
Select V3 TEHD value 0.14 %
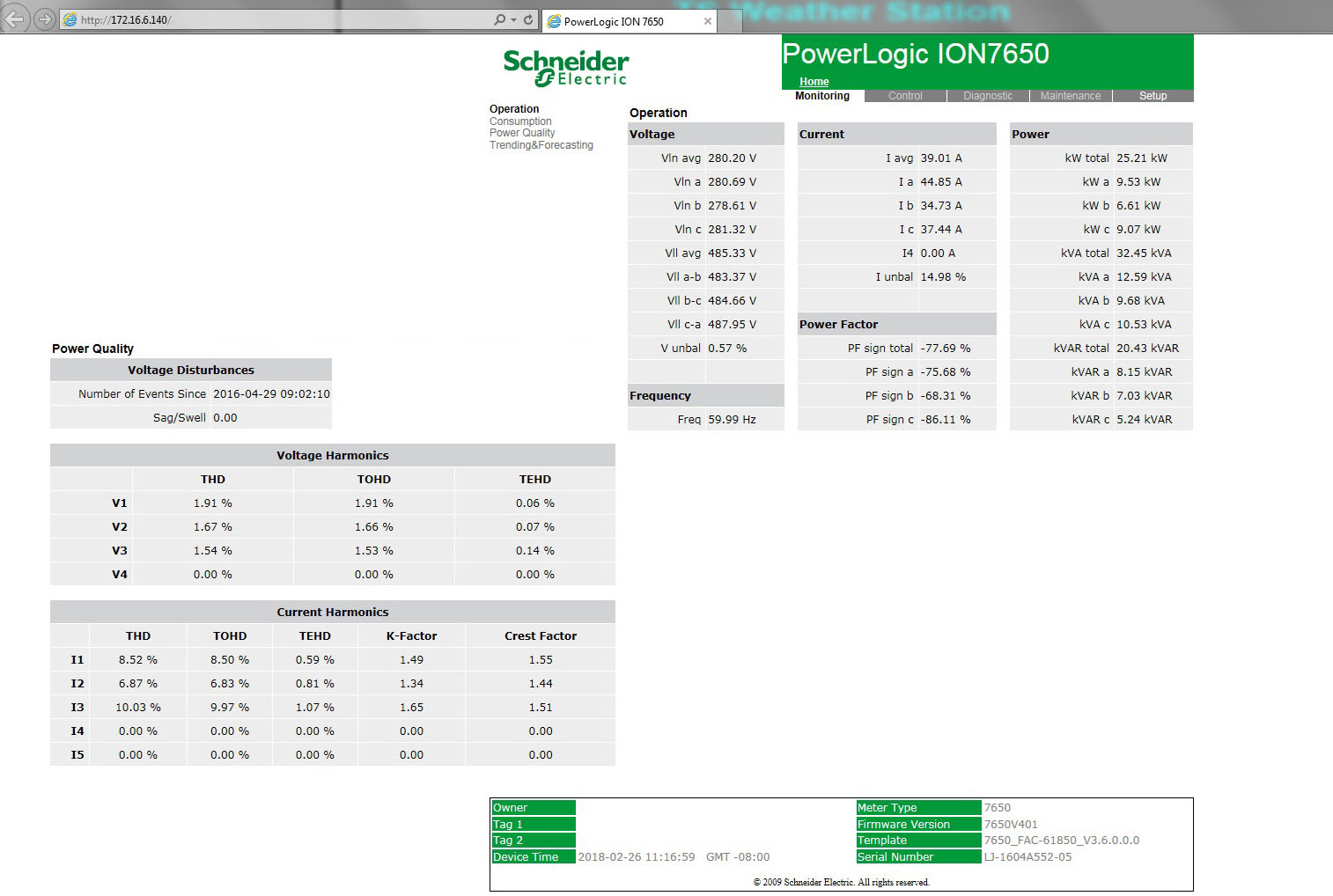click(535, 551)
